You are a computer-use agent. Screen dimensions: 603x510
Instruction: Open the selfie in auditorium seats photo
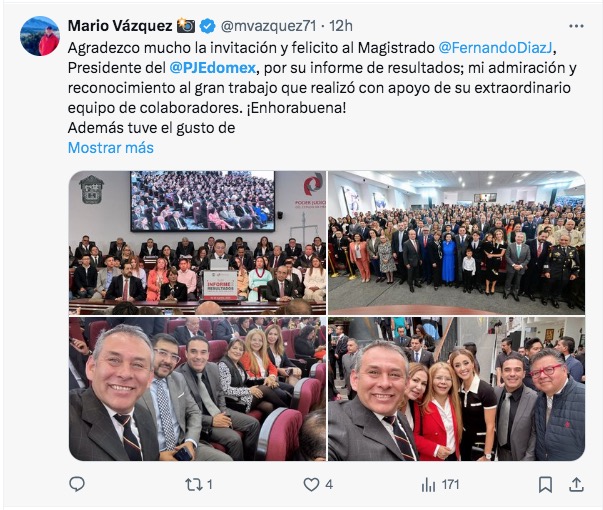pos(197,388)
